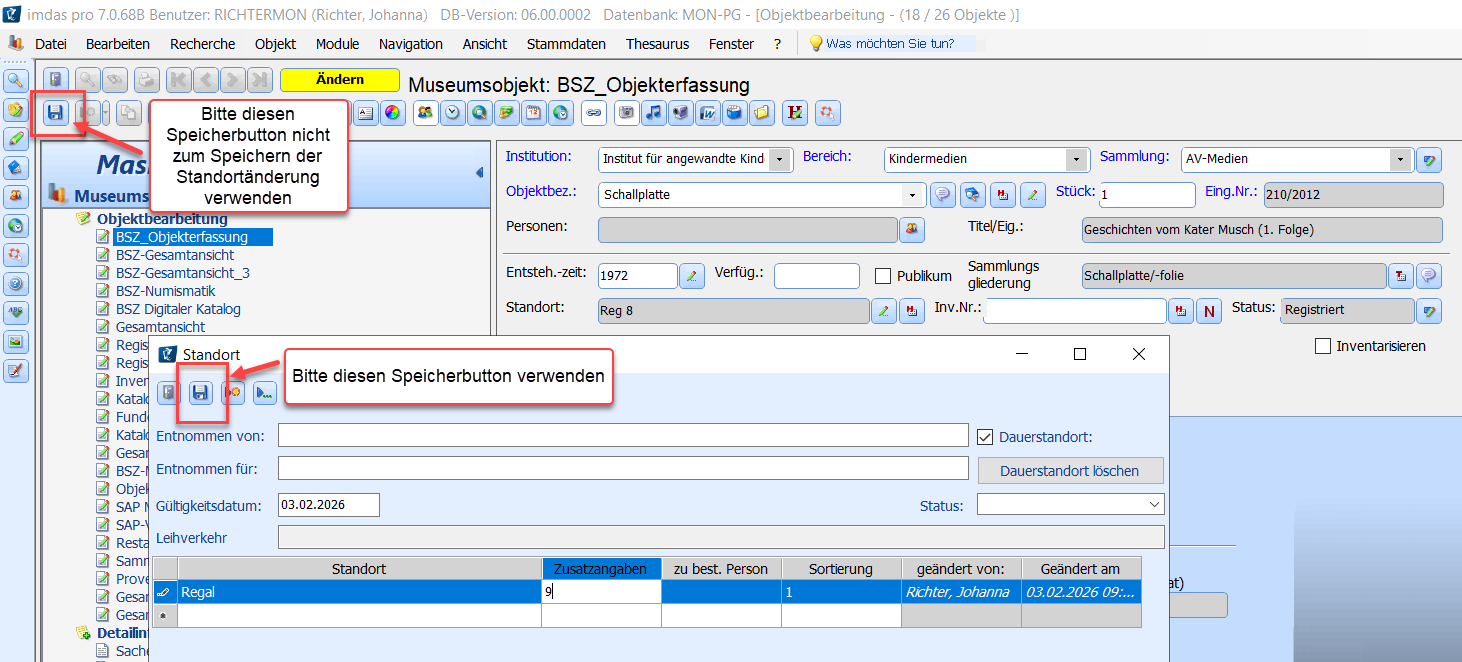Screen dimensions: 1462x662
Task: Enable the Publikum checkbox
Action: coord(883,276)
